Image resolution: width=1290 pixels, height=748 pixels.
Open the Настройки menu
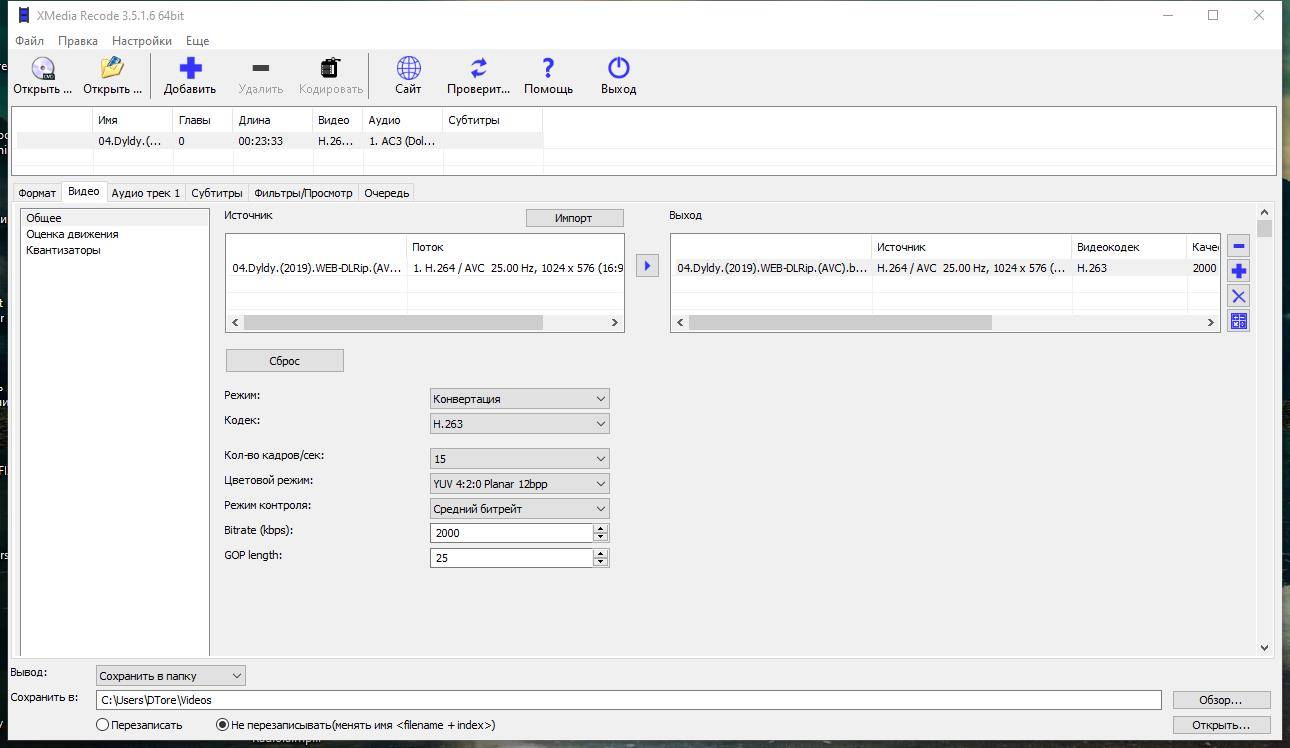tap(142, 41)
